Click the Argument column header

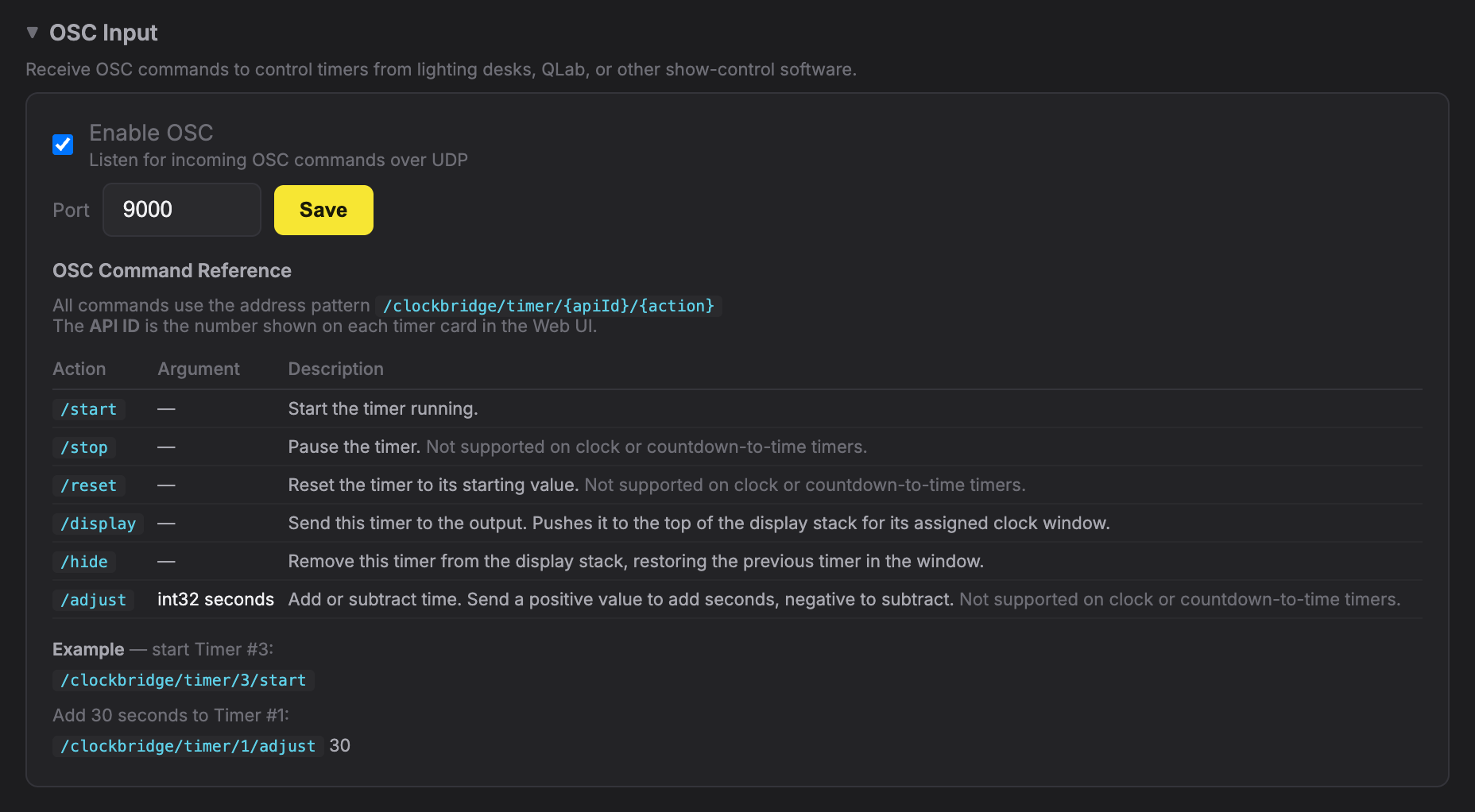click(199, 369)
